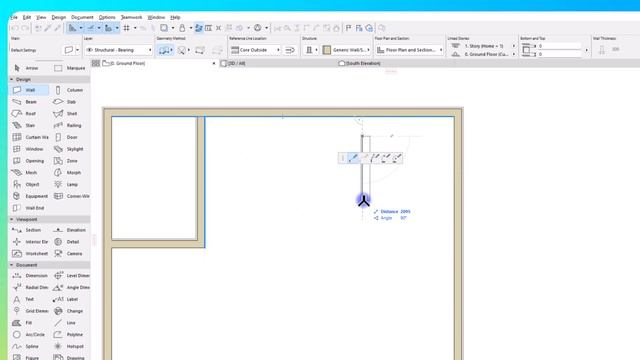Collapse the Design toolbox section
Screen dimensions: 640x360
pos(12,80)
